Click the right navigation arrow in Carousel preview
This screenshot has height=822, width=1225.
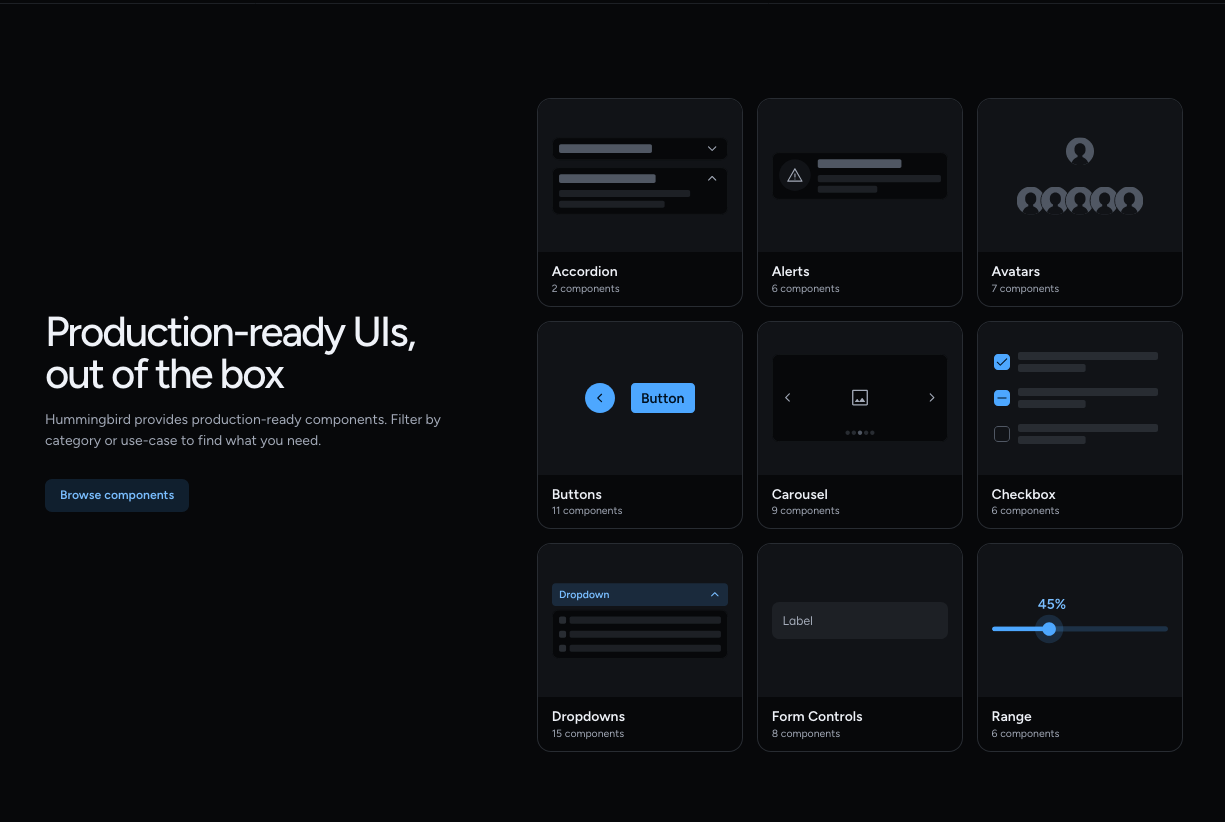[x=931, y=397]
